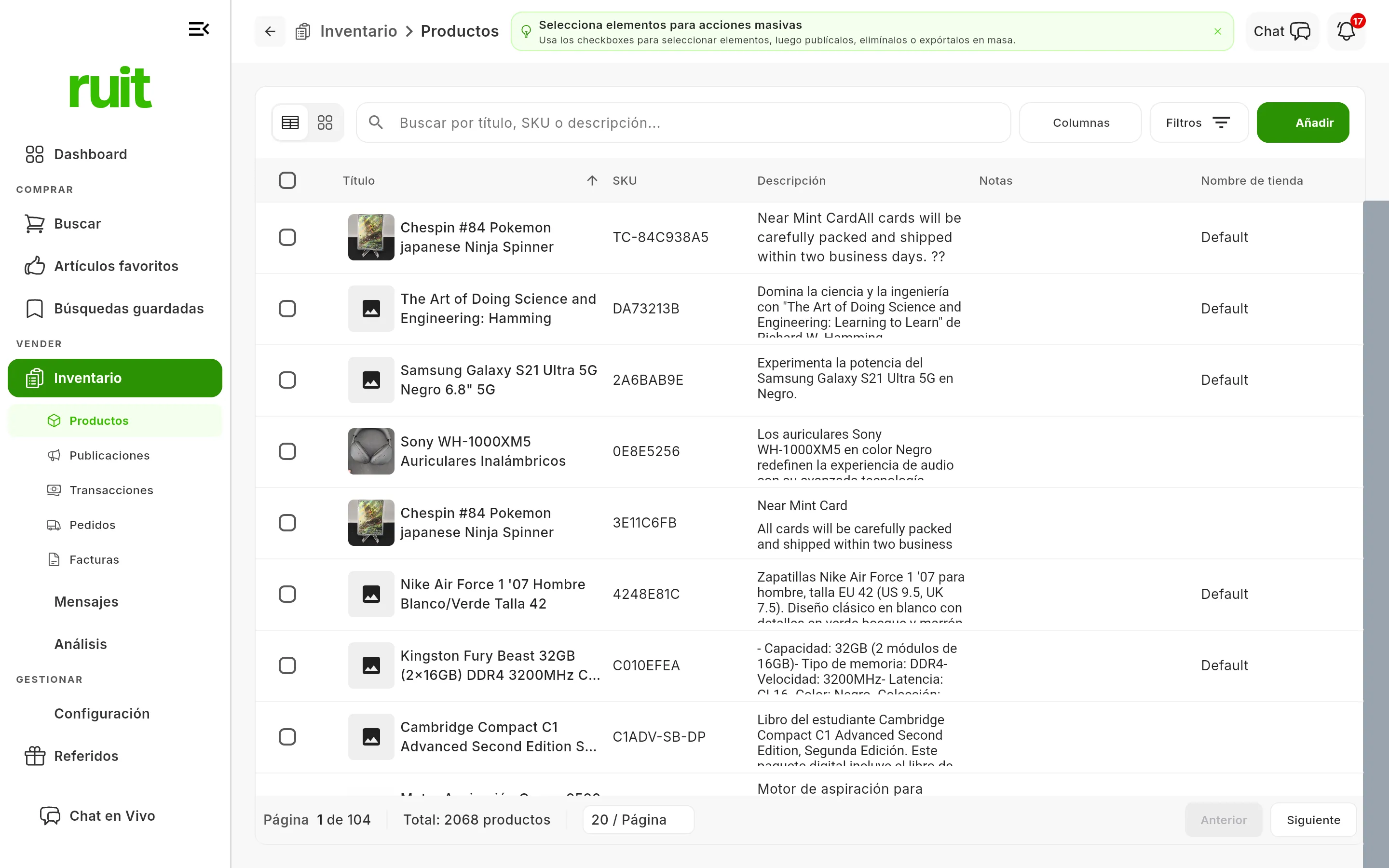Image resolution: width=1389 pixels, height=868 pixels.
Task: Select The Art of Doing Science checkbox
Action: click(x=287, y=308)
